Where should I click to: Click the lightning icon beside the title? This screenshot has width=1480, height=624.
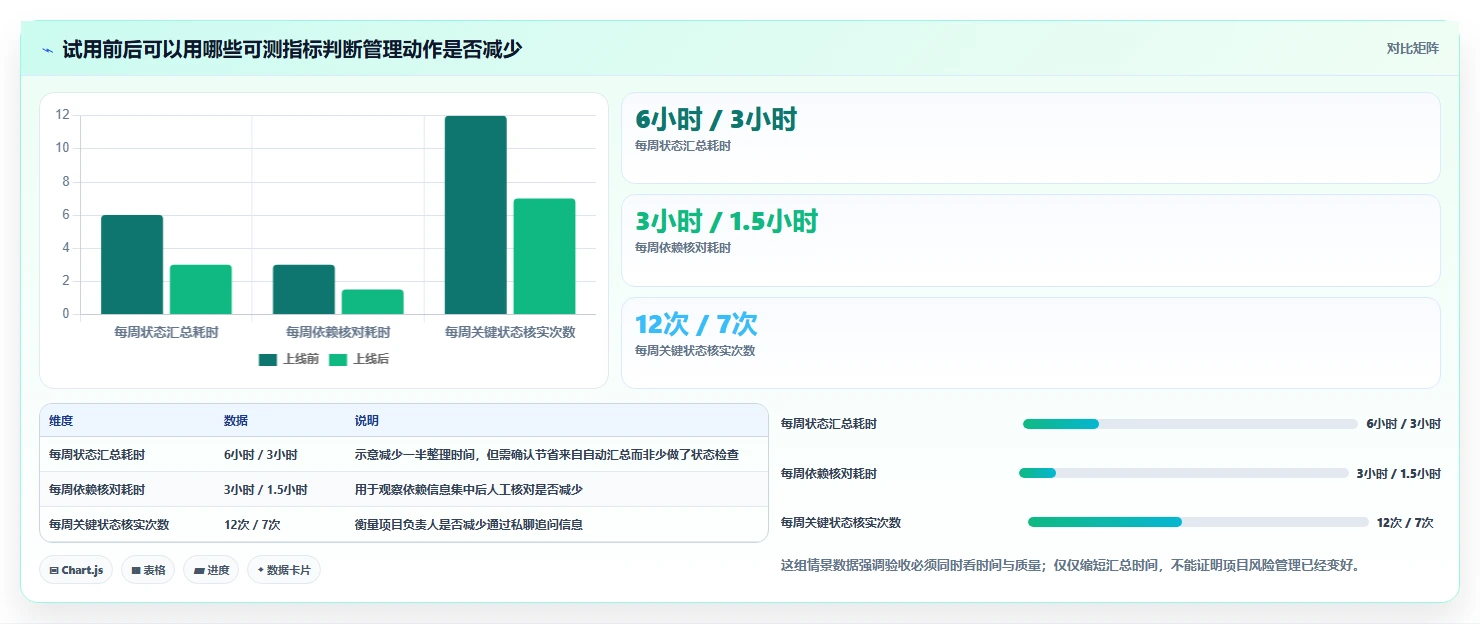[x=47, y=50]
